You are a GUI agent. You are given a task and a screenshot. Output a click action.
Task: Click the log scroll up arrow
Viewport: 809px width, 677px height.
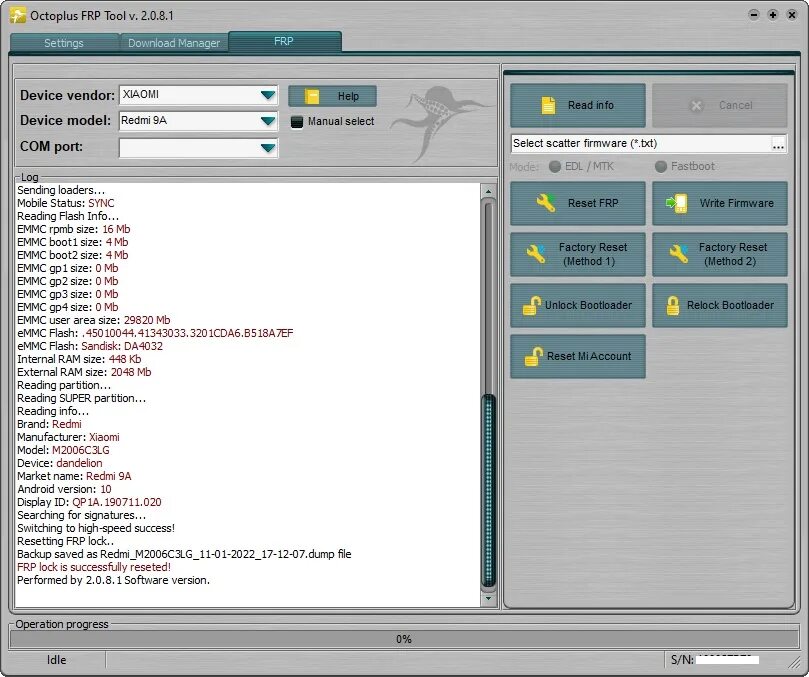tap(489, 191)
